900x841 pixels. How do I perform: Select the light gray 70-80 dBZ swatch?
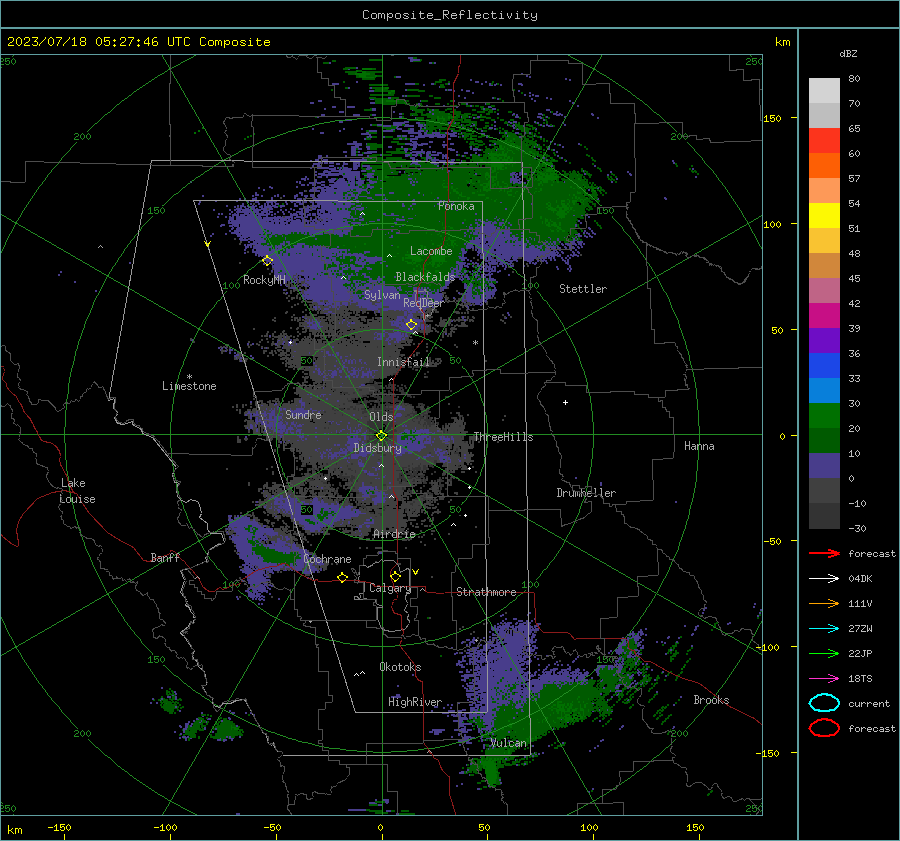[824, 90]
